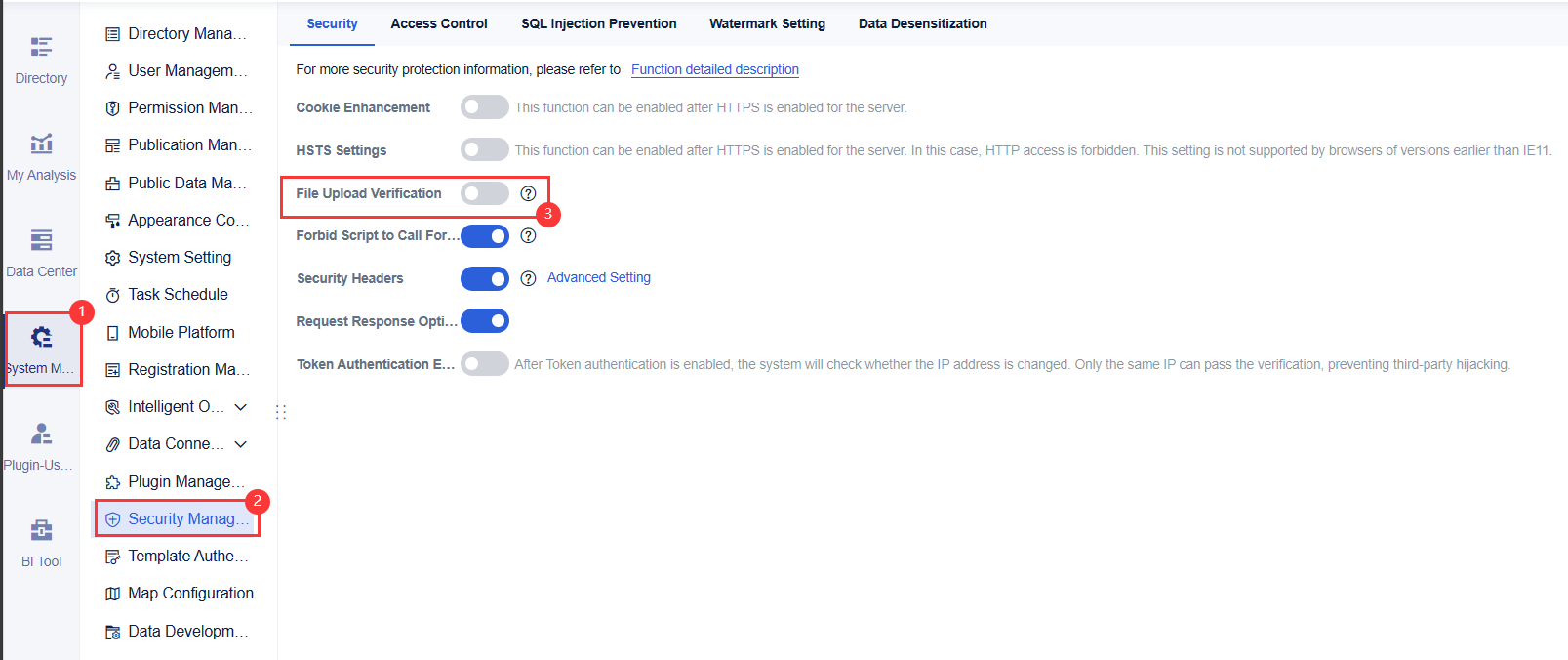Open the Directory section icon in sidebar
1568x660 pixels.
[40, 45]
